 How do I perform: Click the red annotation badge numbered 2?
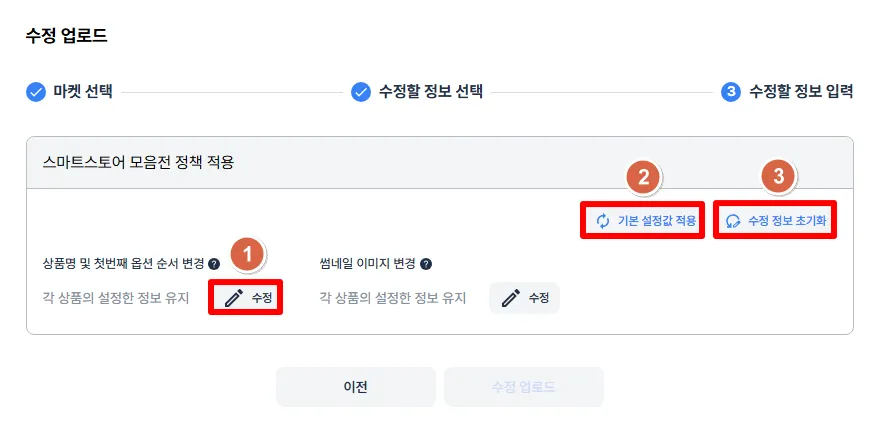(x=643, y=178)
